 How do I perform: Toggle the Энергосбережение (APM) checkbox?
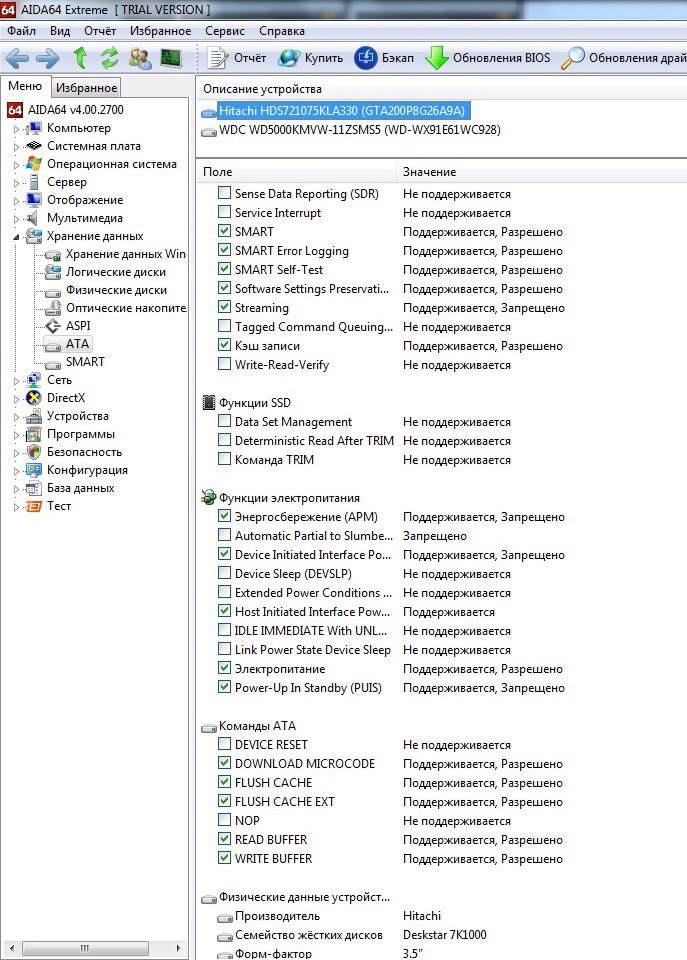[225, 516]
